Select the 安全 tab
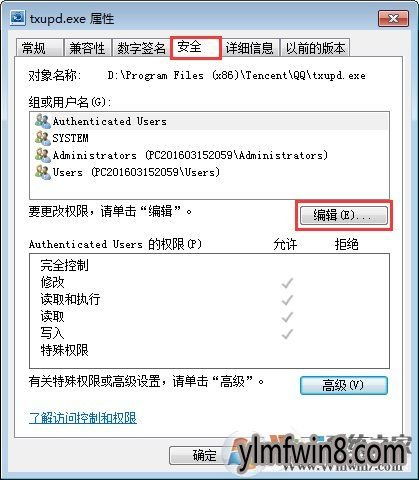 tap(195, 47)
